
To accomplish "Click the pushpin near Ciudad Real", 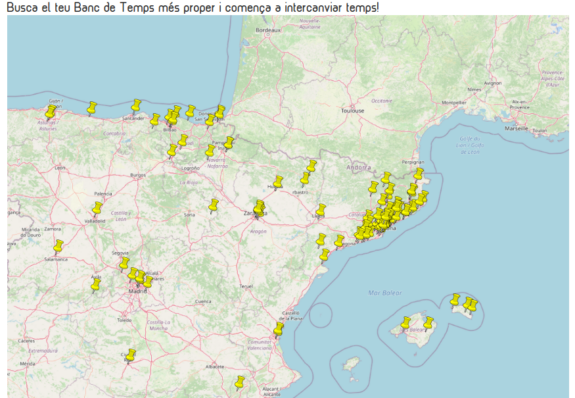I will 130,356.
